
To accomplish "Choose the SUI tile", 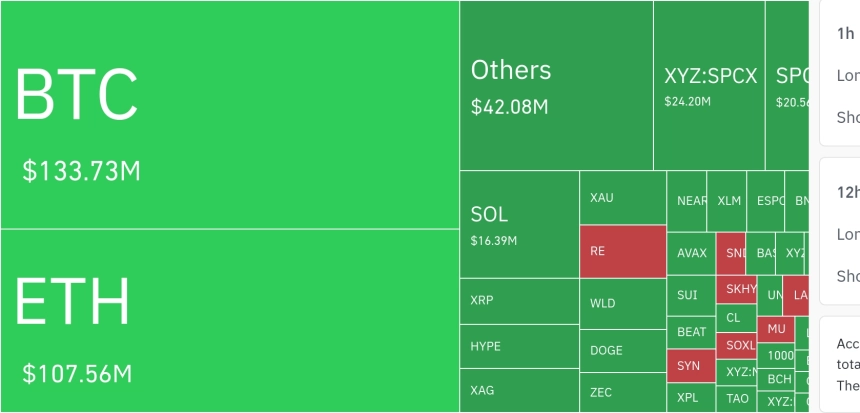I will pyautogui.click(x=691, y=296).
